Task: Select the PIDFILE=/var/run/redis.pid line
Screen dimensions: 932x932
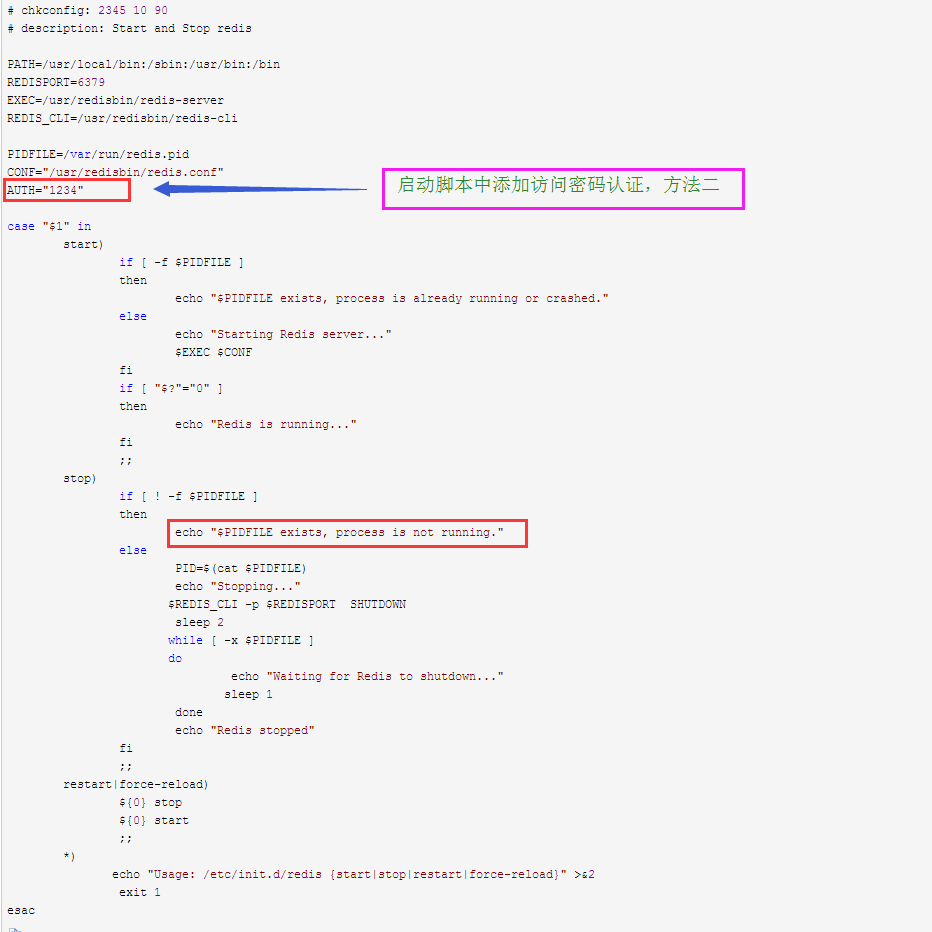Action: 98,155
